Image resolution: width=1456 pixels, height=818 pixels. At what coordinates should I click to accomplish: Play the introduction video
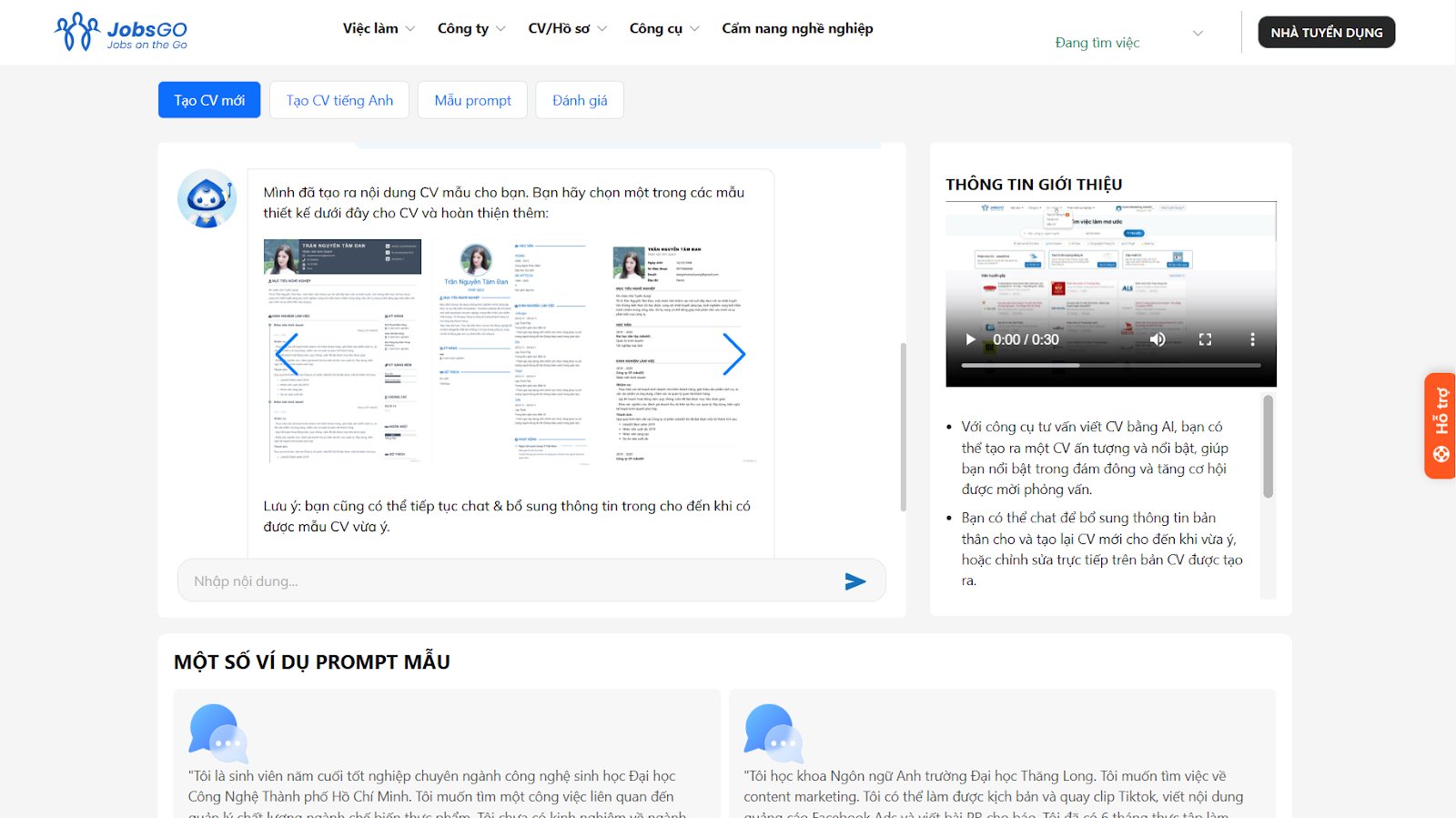(x=970, y=339)
